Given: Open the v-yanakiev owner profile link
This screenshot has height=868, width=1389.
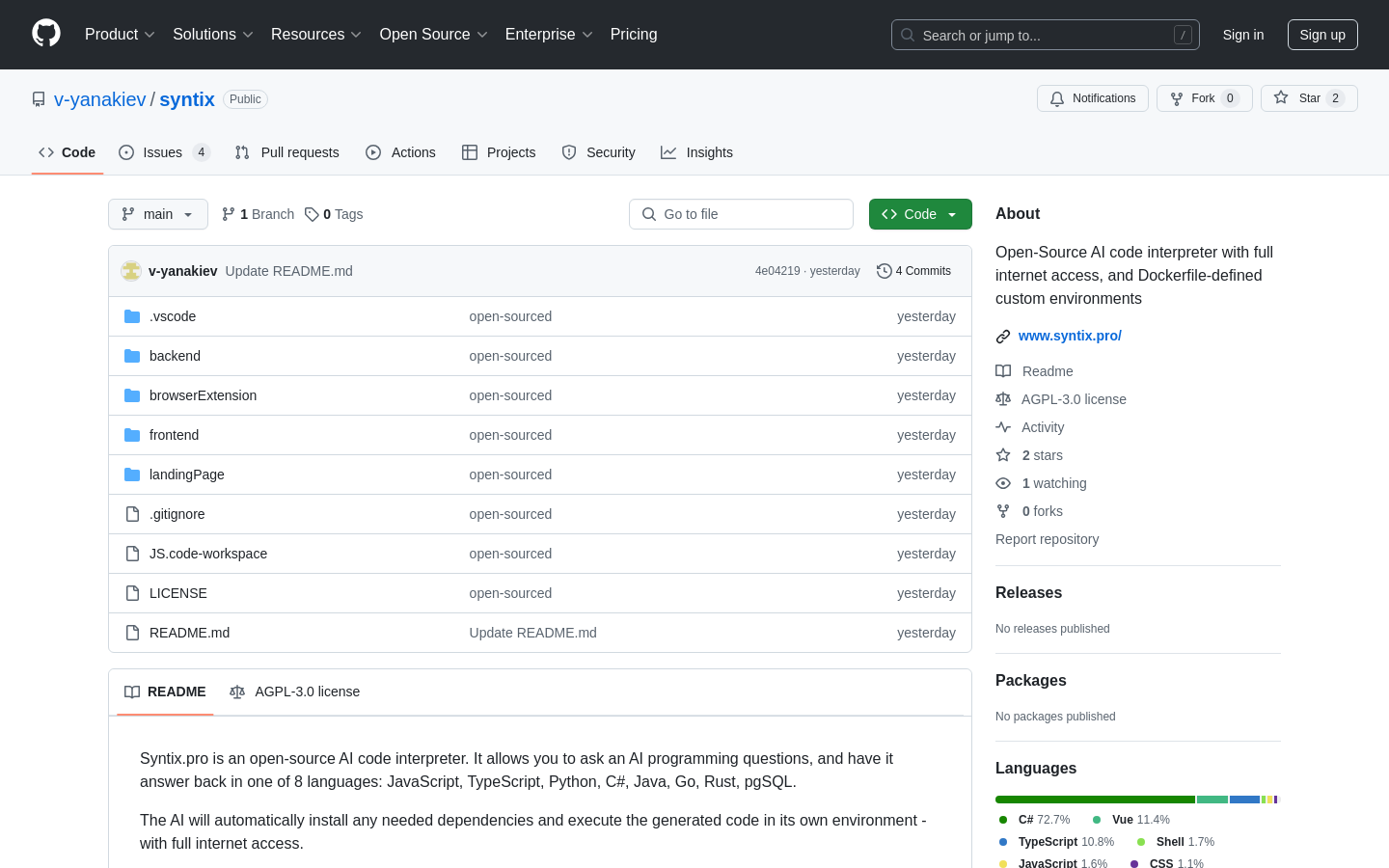Looking at the screenshot, I should (100, 99).
